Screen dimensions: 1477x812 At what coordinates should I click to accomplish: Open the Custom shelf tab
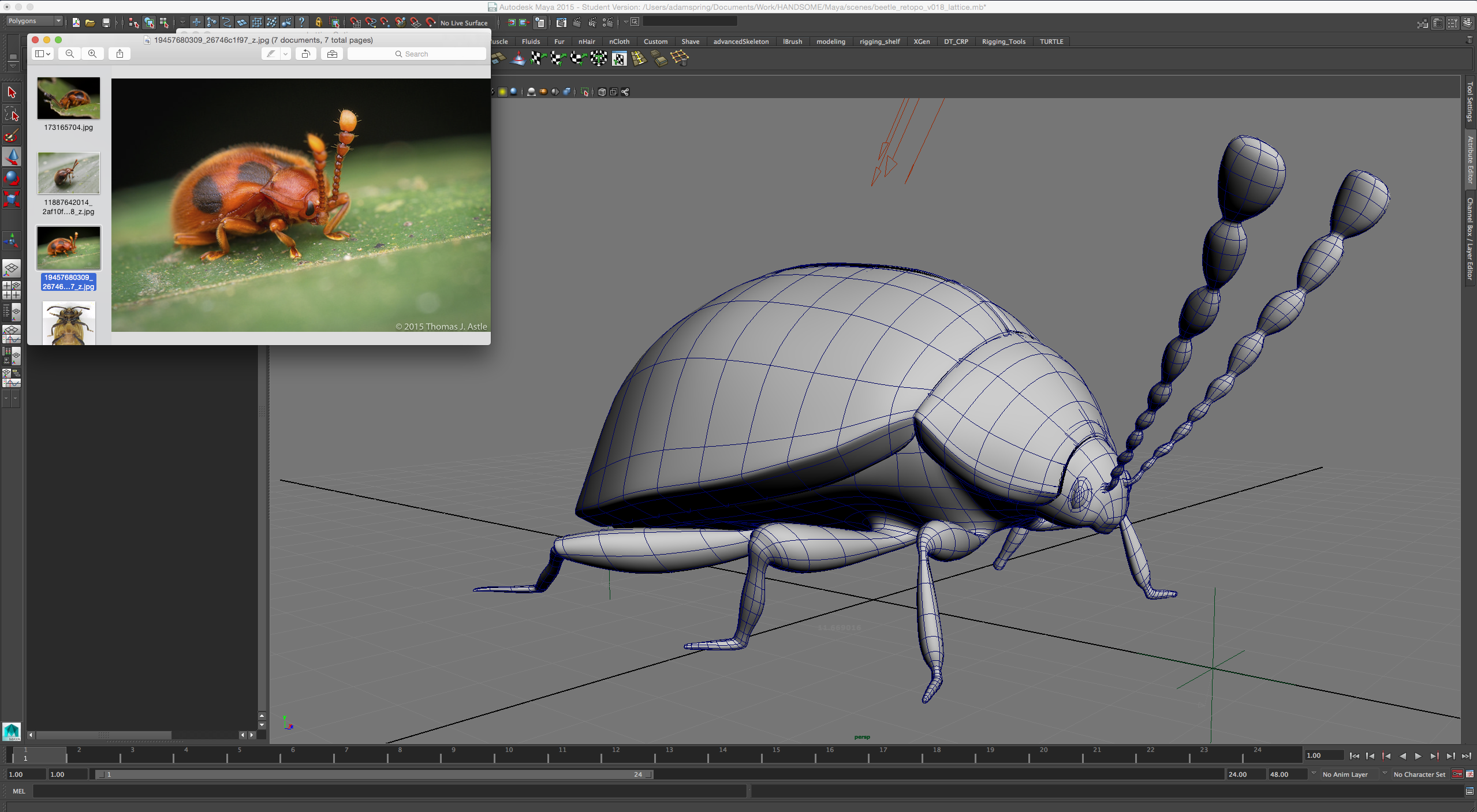[655, 42]
